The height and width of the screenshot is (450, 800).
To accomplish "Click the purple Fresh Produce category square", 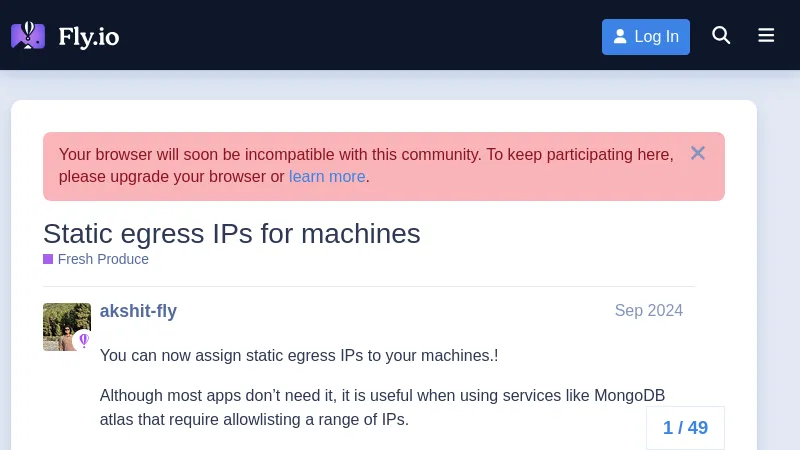I will (x=48, y=259).
